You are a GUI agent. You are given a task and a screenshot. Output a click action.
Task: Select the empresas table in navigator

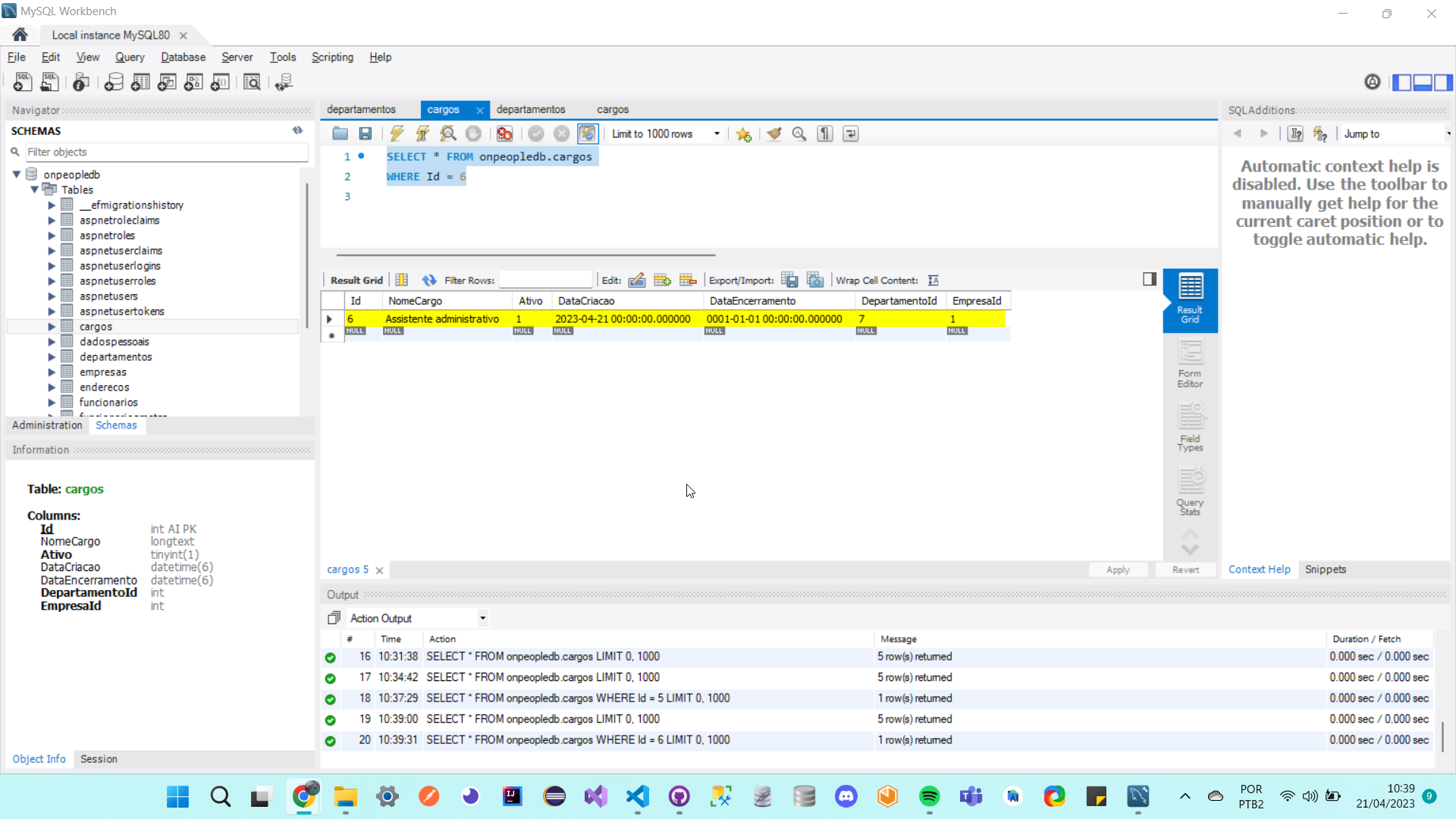point(103,372)
